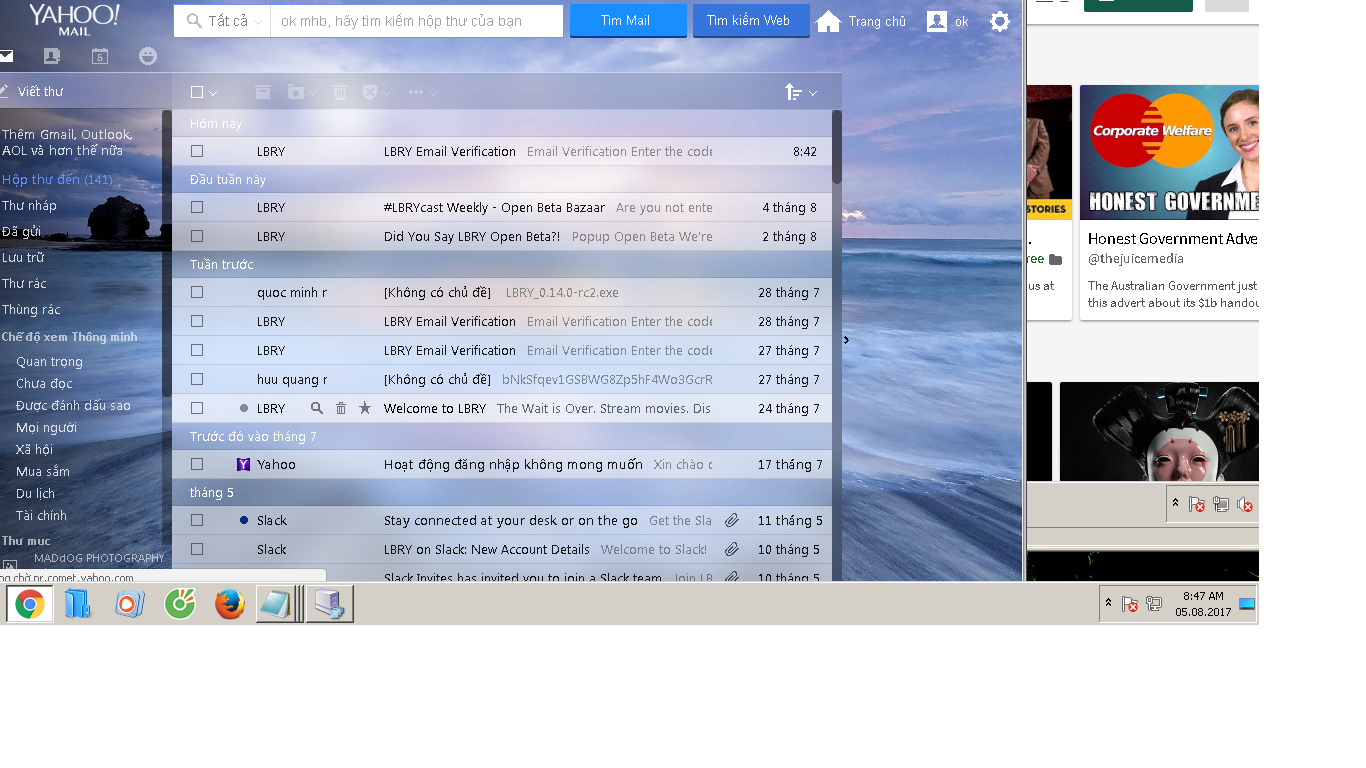Open the sort order dropdown in toolbar
Viewport: 1366px width, 768px height.
801,93
